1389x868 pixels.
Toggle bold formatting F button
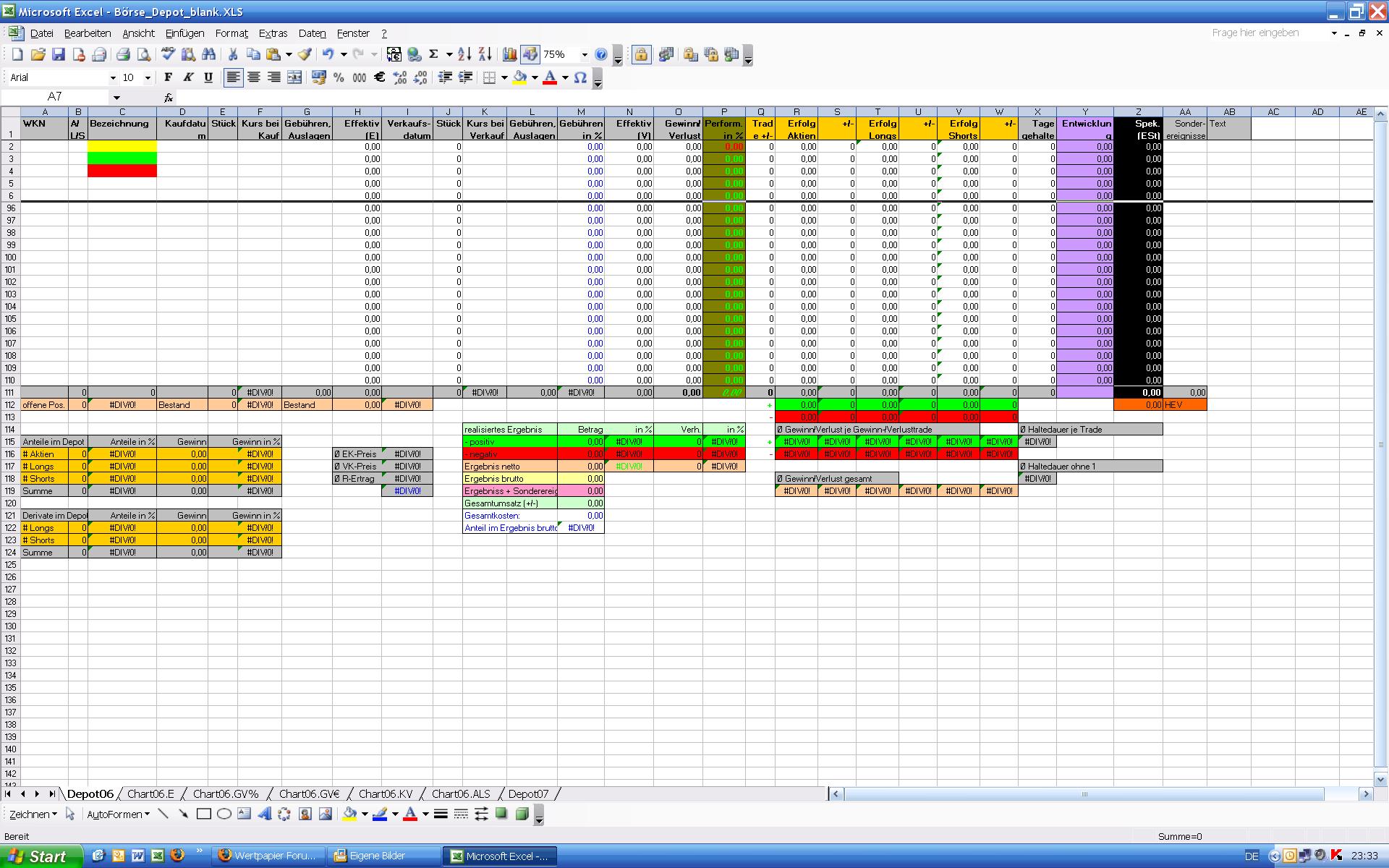[x=168, y=77]
